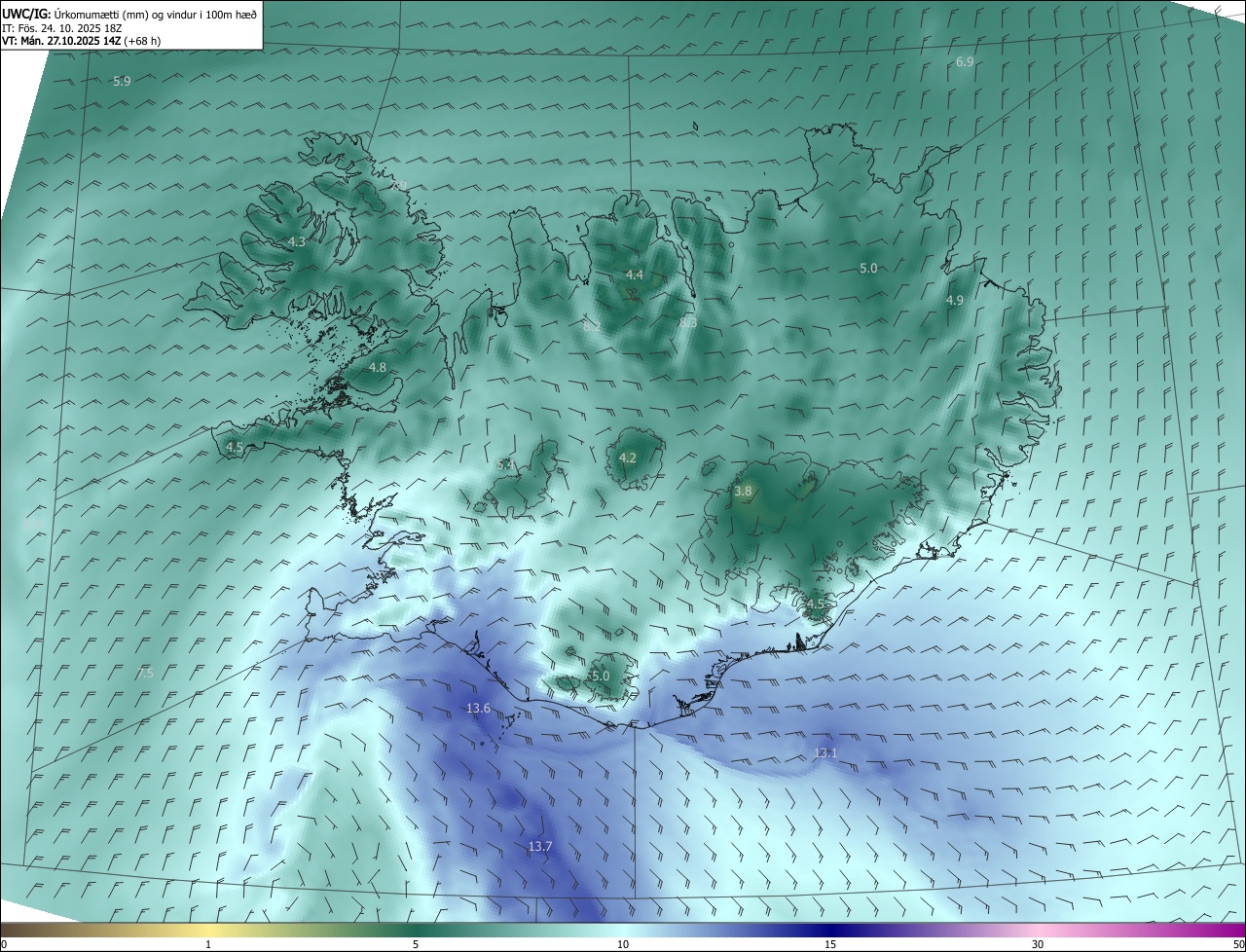
Task: Click the 3.8 value on Vatnajökull glacier
Action: [x=743, y=493]
